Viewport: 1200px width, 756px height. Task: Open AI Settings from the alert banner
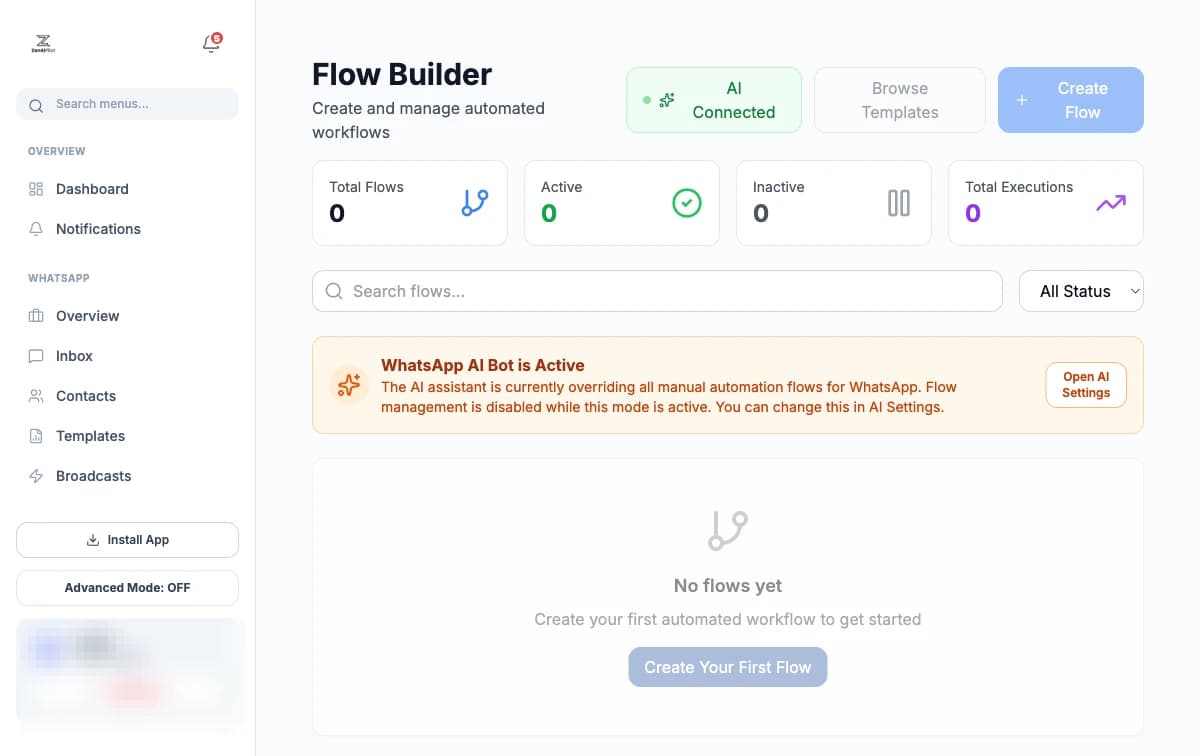[1086, 384]
